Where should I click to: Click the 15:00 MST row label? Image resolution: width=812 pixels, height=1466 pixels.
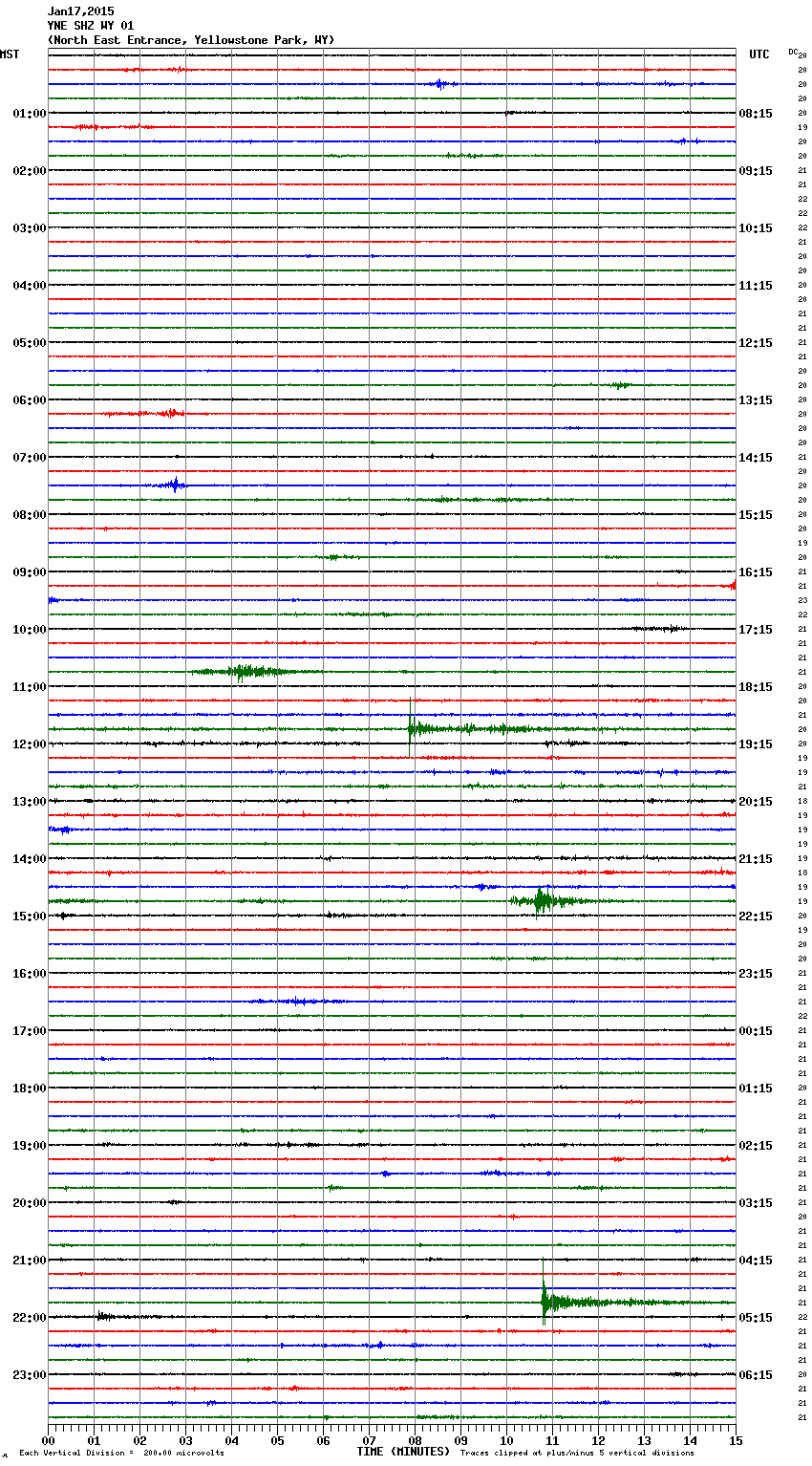coord(29,916)
